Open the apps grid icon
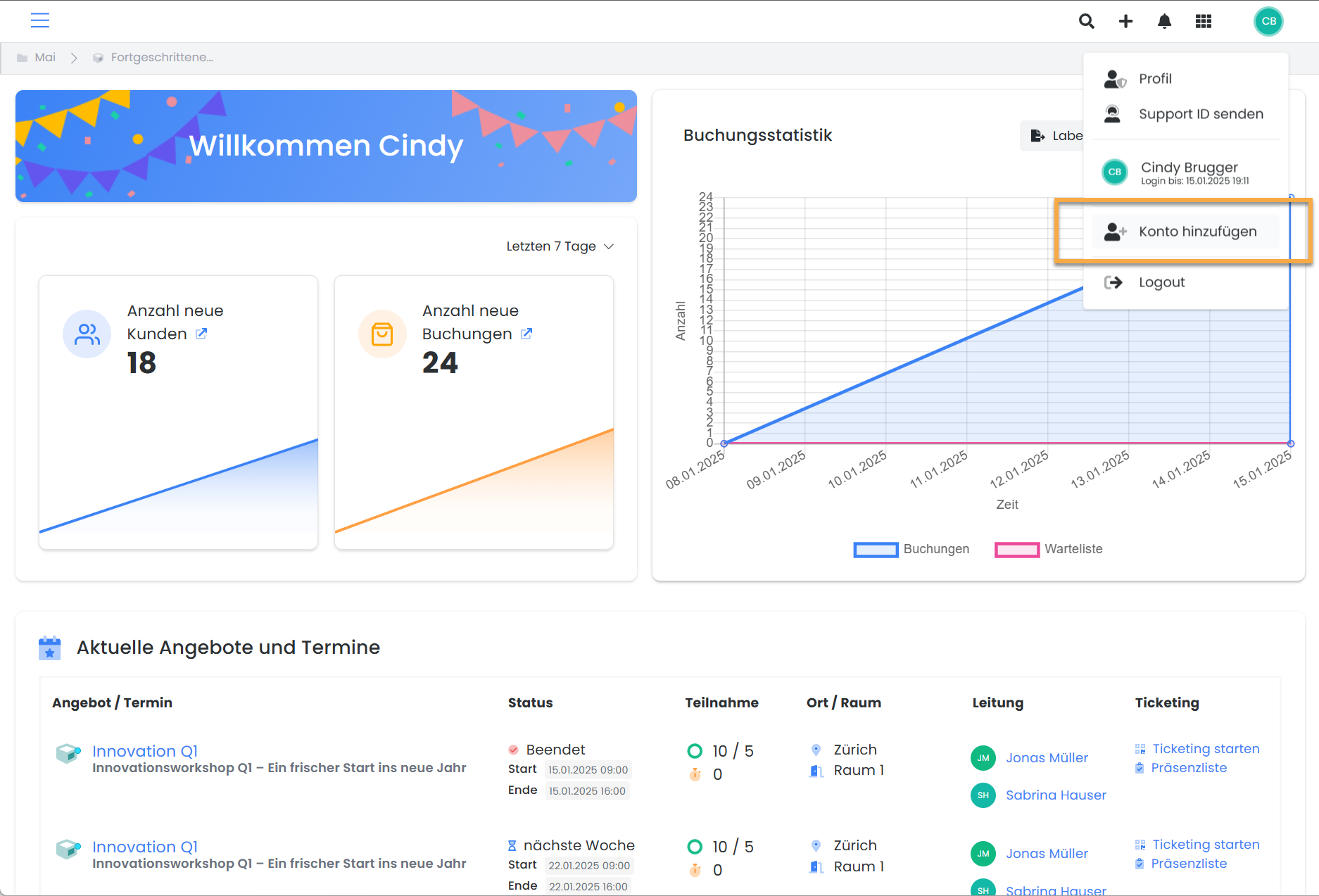1319x896 pixels. pyautogui.click(x=1203, y=21)
